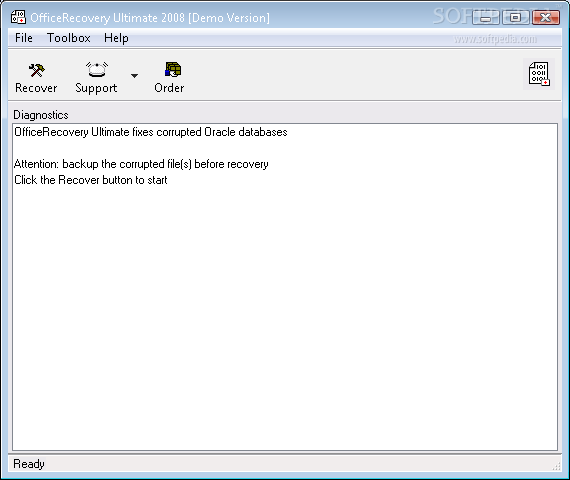
Task: Open the Help menu
Action: click(x=116, y=38)
